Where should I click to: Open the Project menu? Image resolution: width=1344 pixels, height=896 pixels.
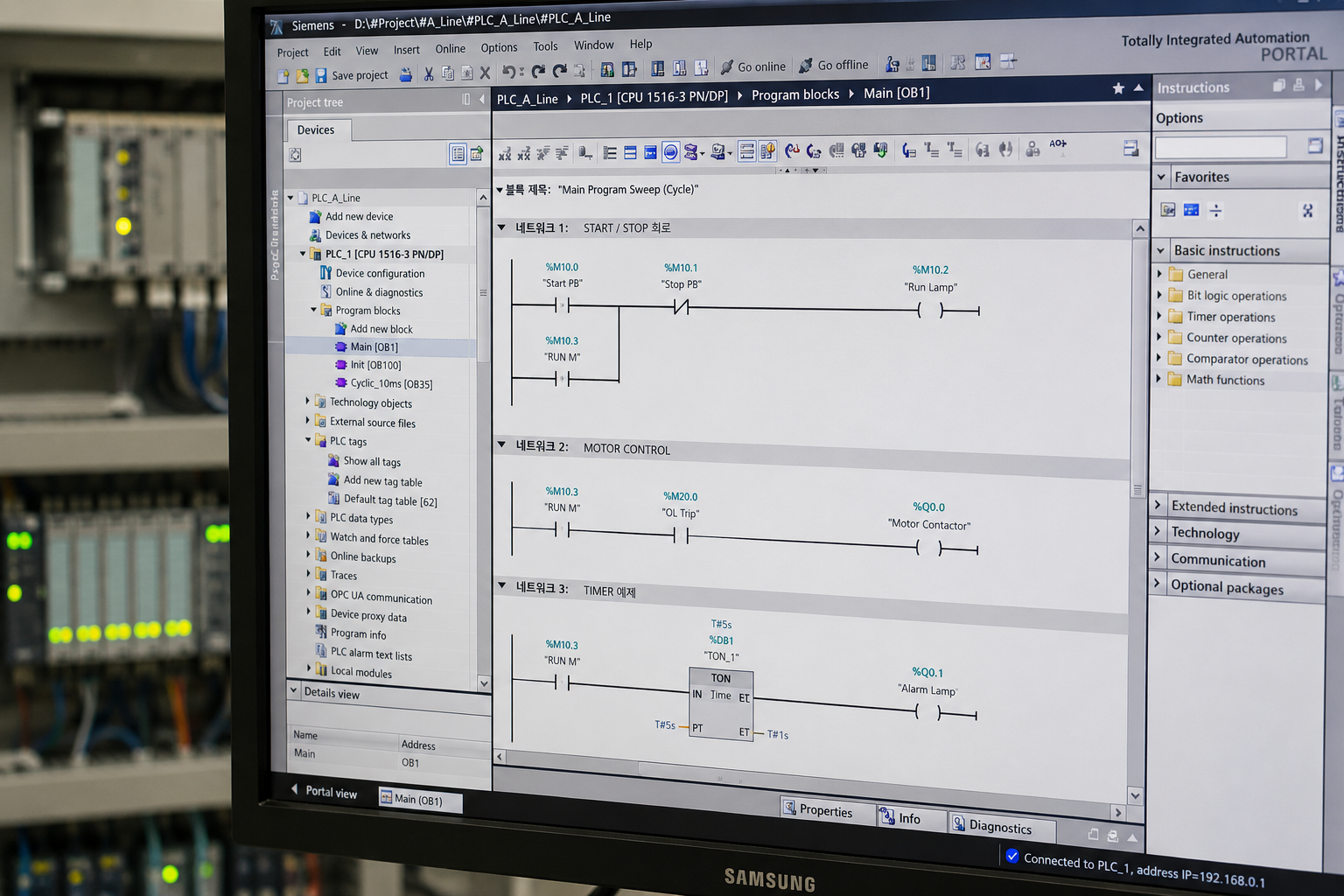293,52
